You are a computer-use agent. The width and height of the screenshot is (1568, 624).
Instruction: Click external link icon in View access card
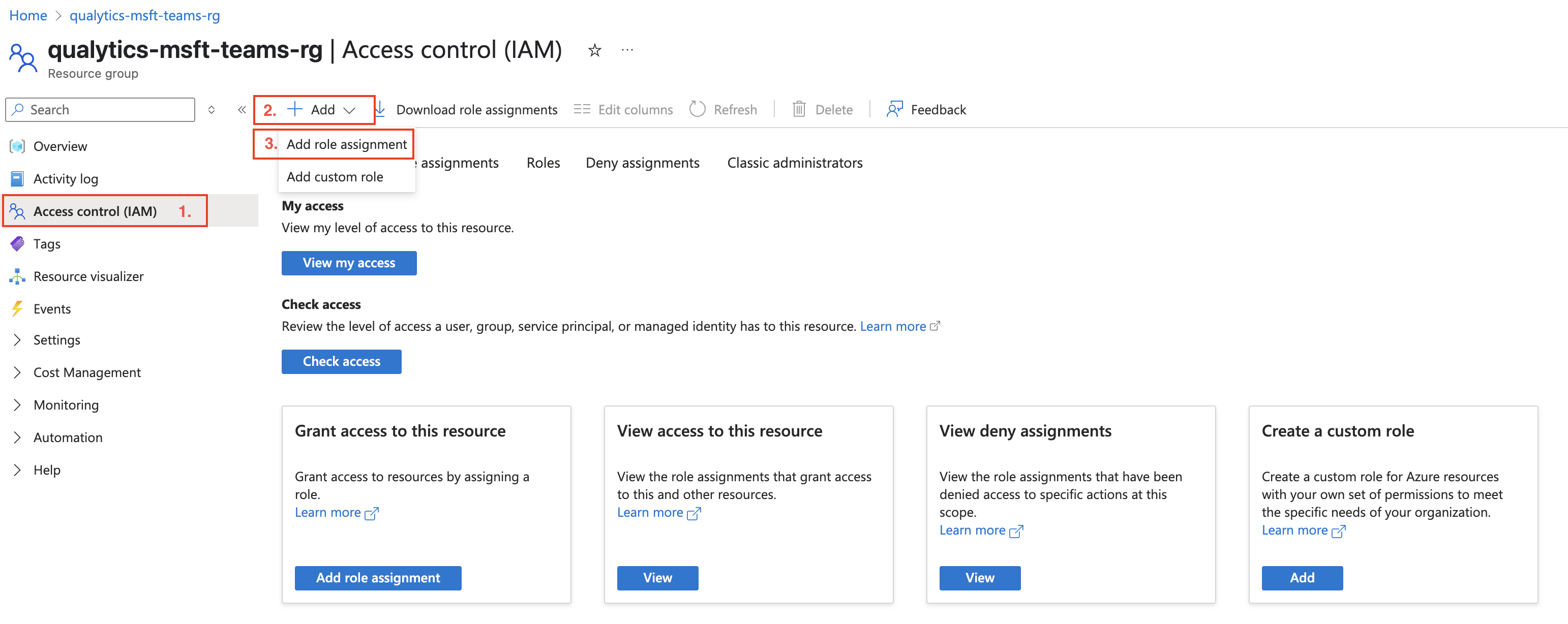tap(693, 513)
